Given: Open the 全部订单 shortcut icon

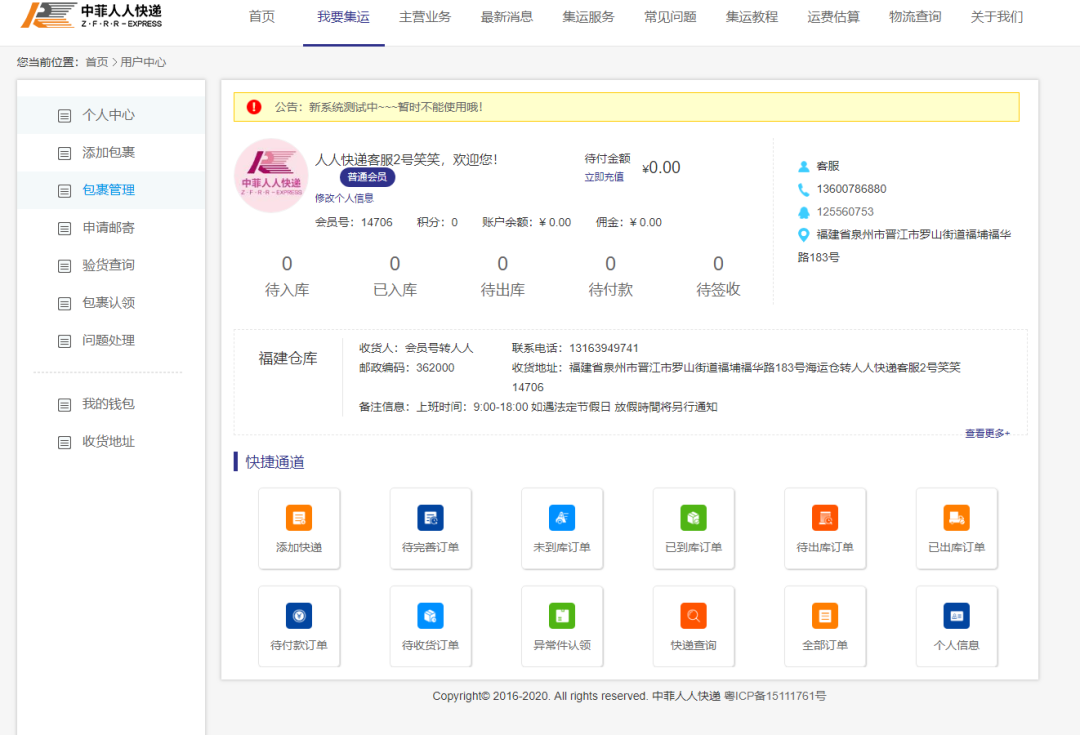Looking at the screenshot, I should pyautogui.click(x=825, y=616).
